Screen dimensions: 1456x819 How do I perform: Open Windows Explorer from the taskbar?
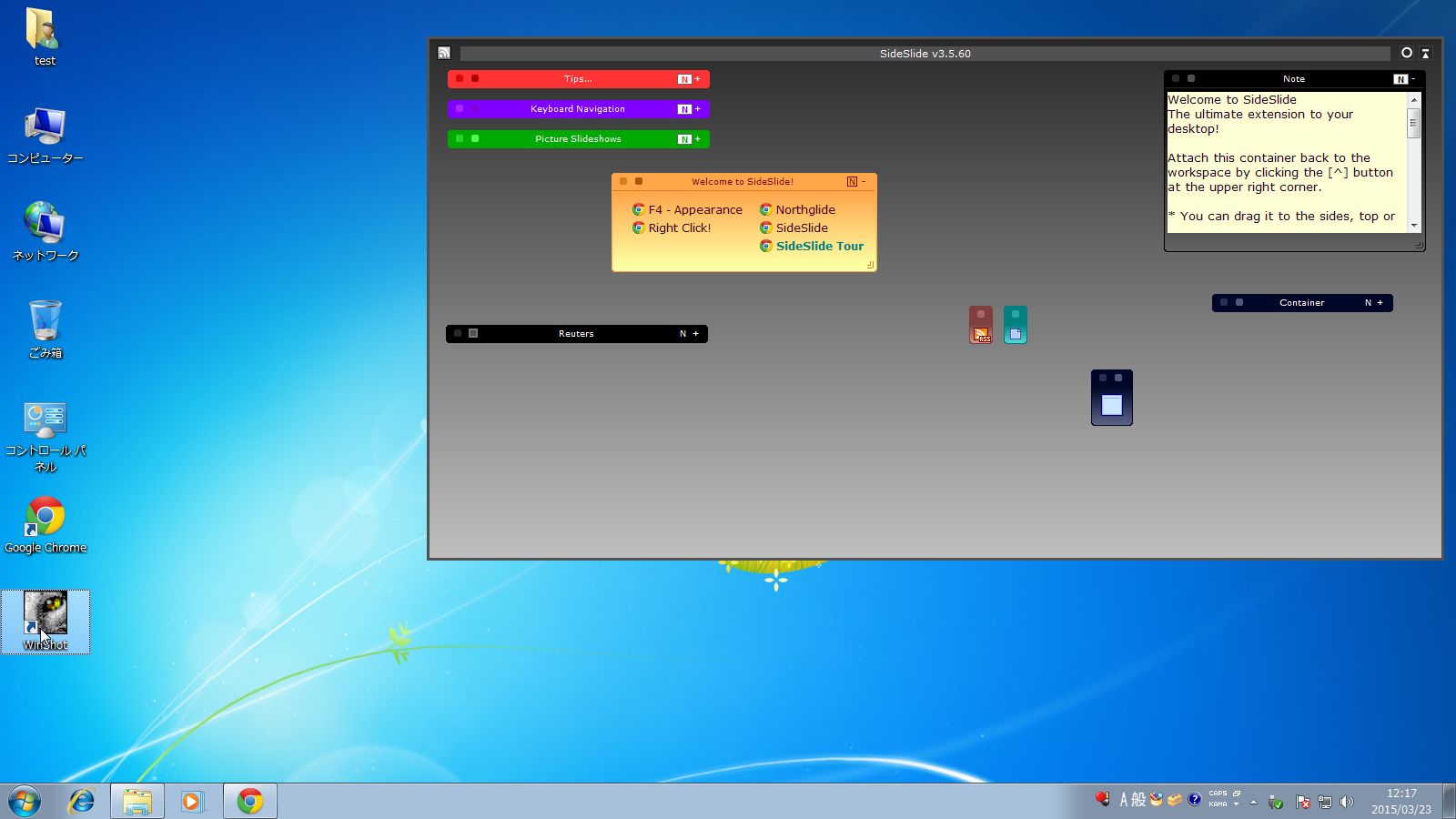coord(137,801)
